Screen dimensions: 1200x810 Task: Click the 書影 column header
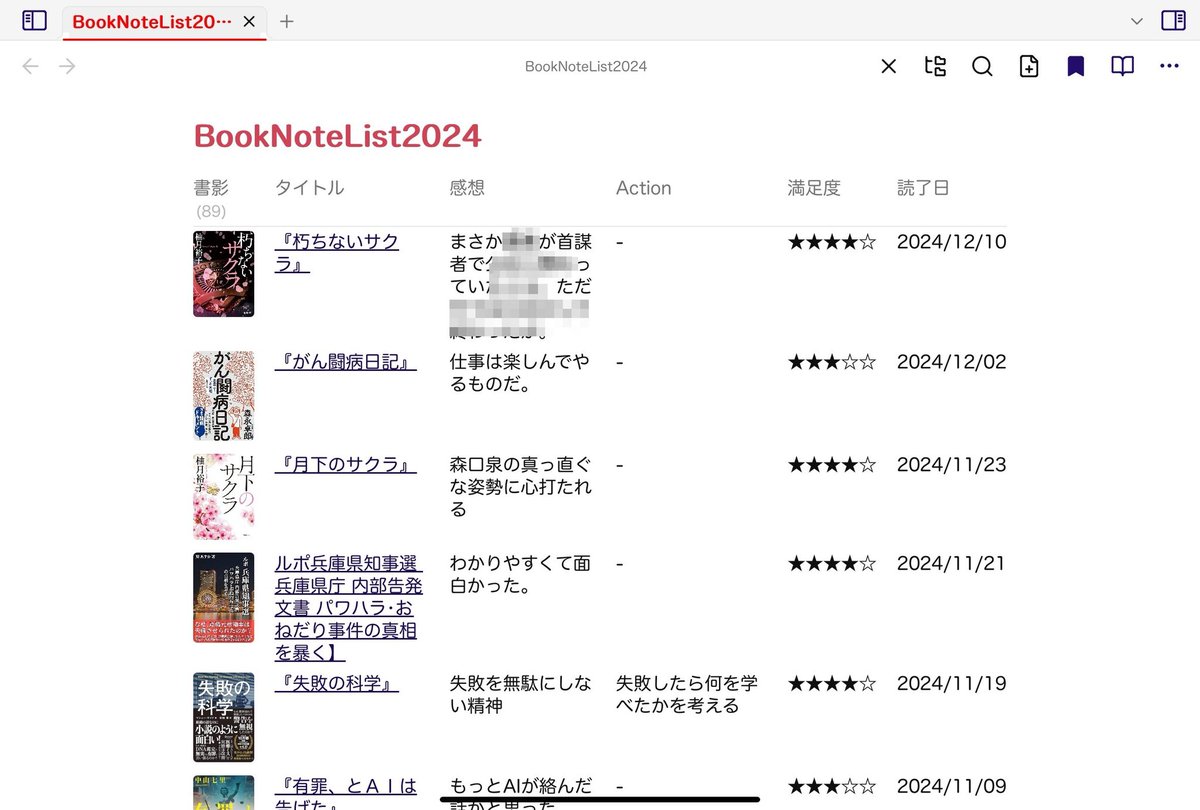[211, 188]
